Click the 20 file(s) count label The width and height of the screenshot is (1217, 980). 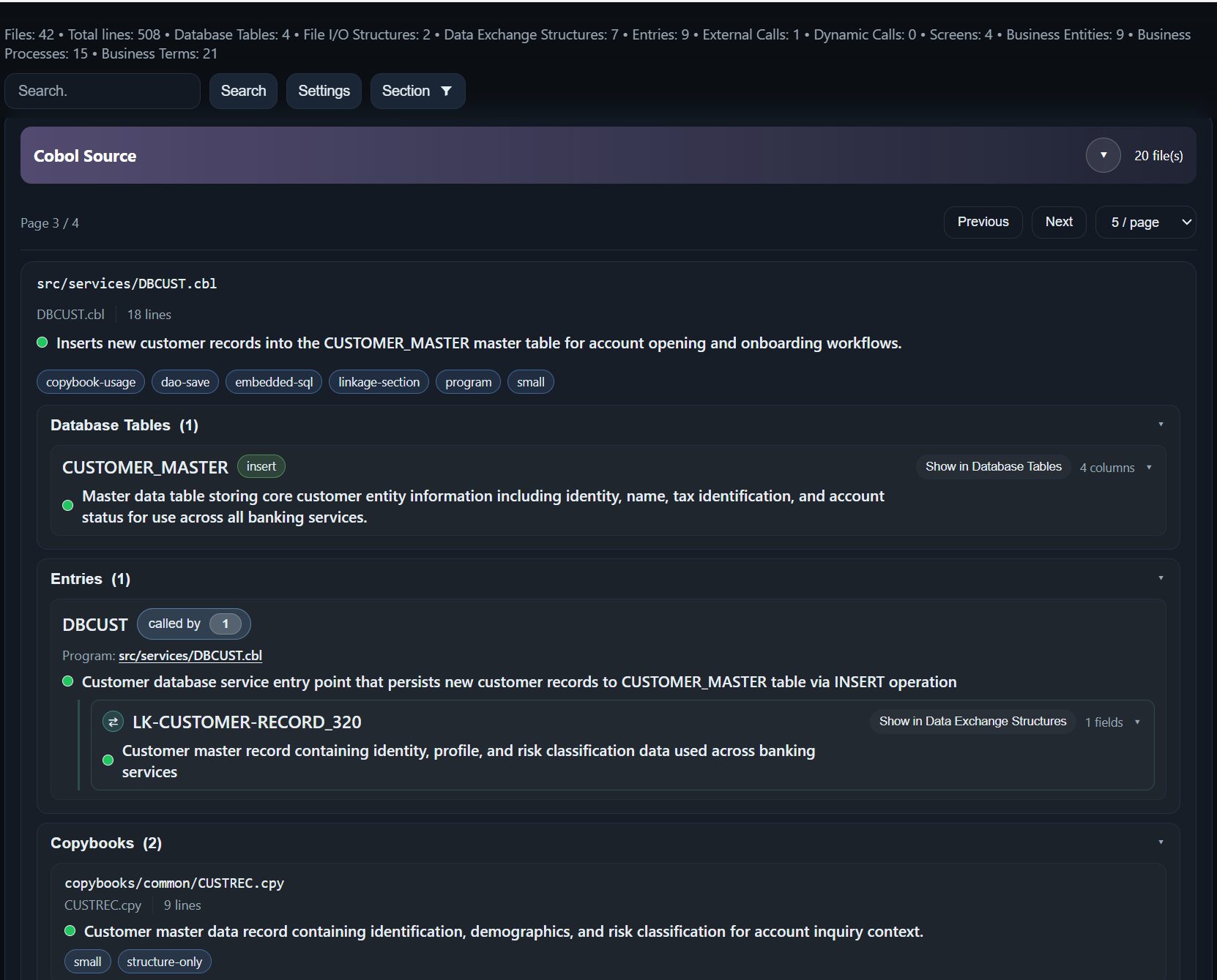click(x=1158, y=156)
